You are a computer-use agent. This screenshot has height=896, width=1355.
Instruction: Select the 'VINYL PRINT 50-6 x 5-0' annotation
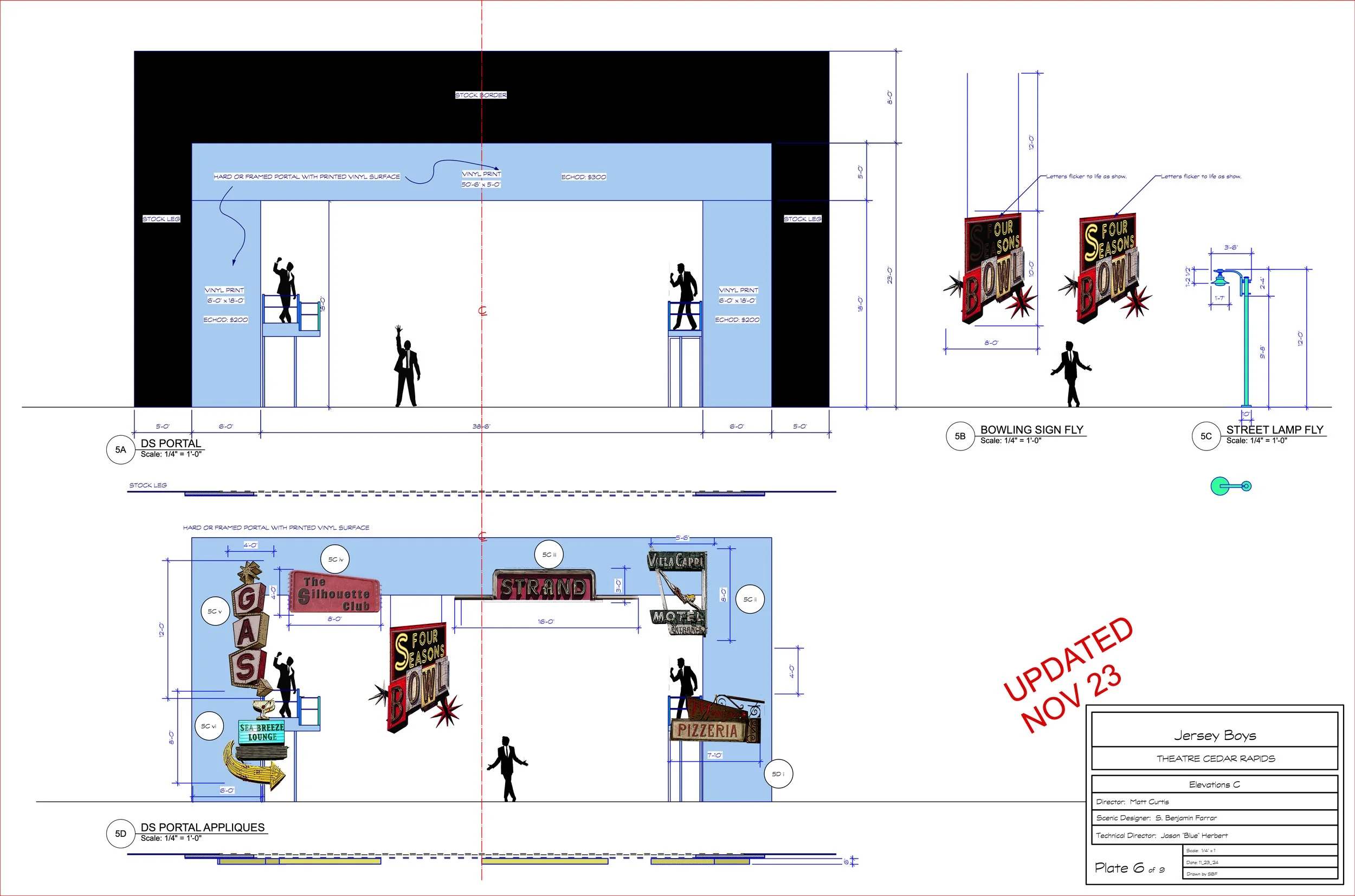(x=481, y=179)
